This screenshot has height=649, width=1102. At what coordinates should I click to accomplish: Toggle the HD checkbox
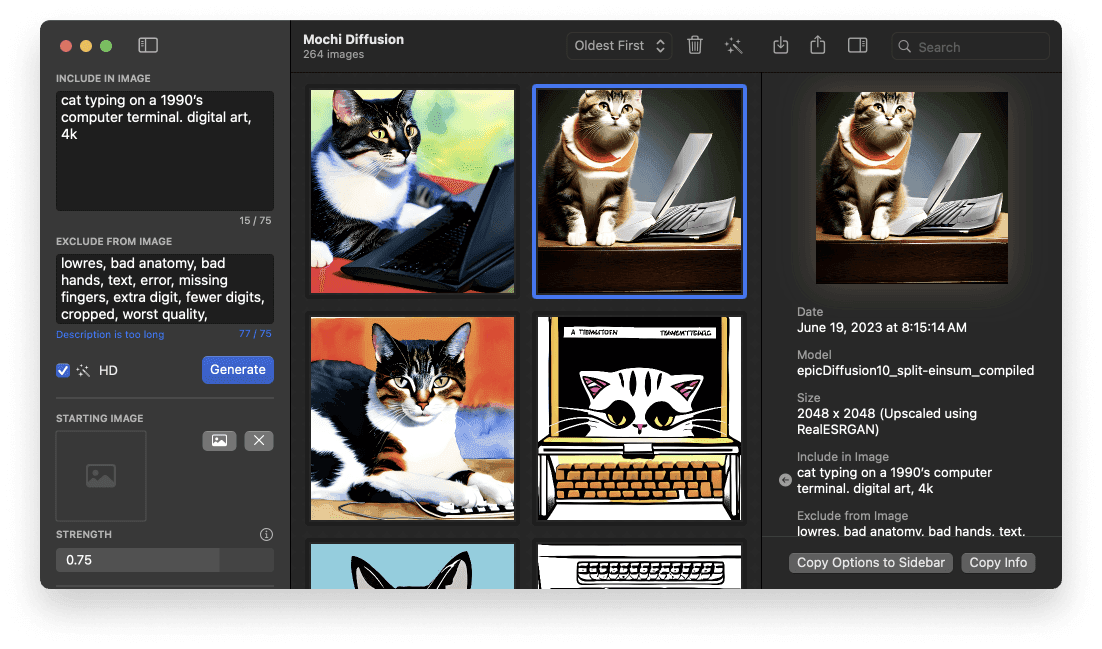(x=63, y=371)
